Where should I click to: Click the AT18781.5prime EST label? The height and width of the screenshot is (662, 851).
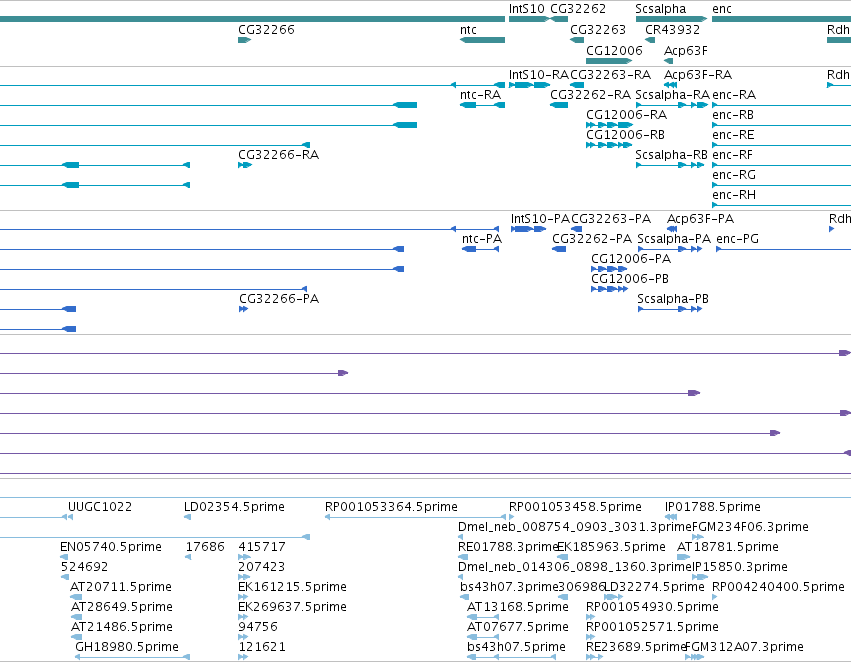728,547
